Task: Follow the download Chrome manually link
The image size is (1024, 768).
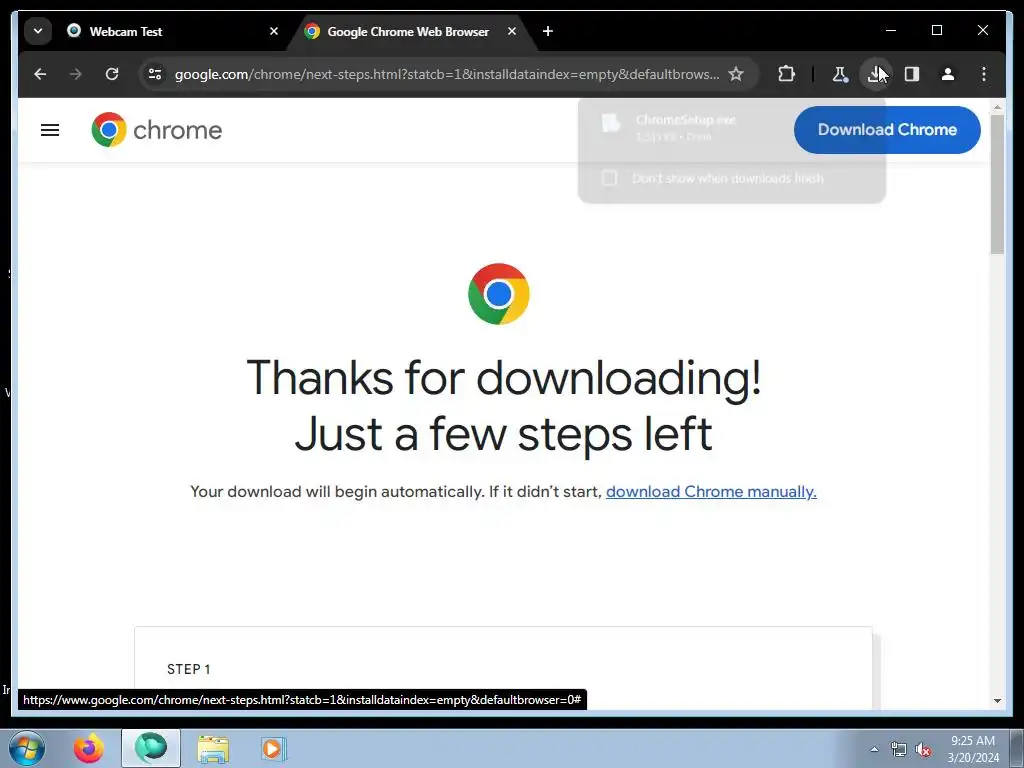Action: [x=711, y=491]
